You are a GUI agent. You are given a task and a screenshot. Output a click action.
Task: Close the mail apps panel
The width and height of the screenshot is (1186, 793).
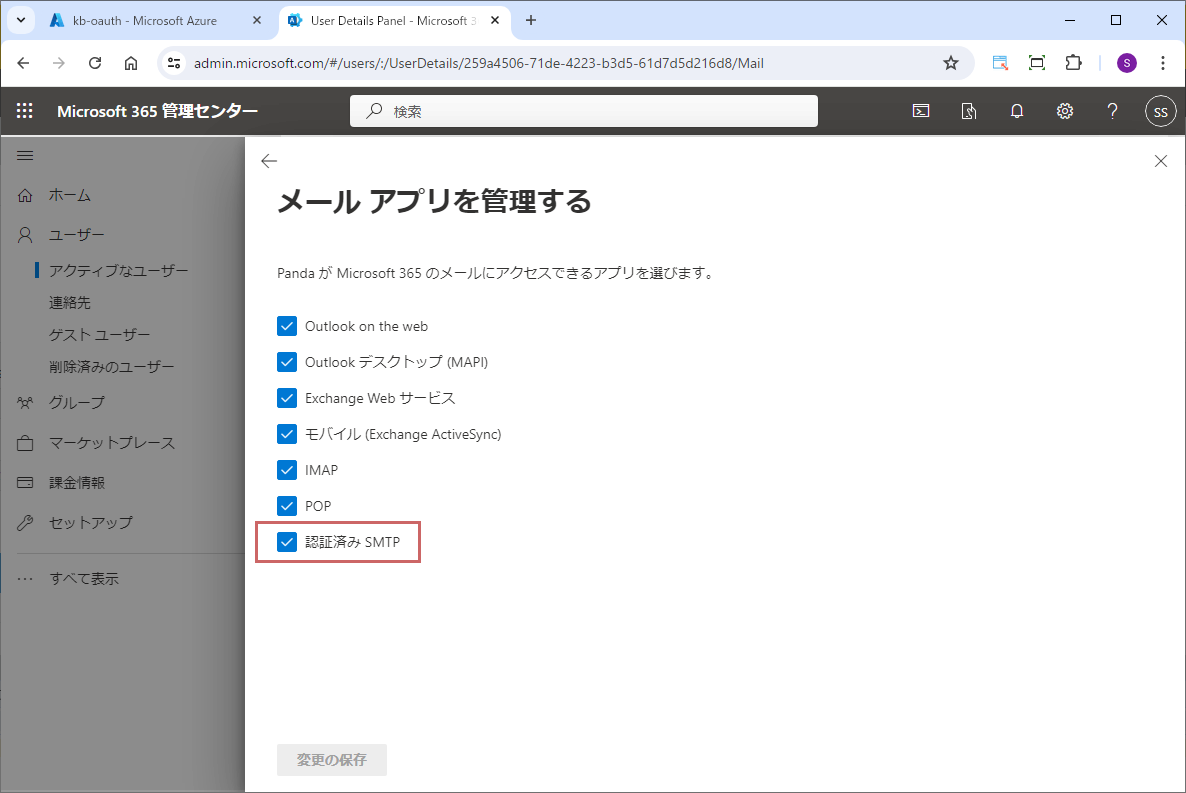1161,161
